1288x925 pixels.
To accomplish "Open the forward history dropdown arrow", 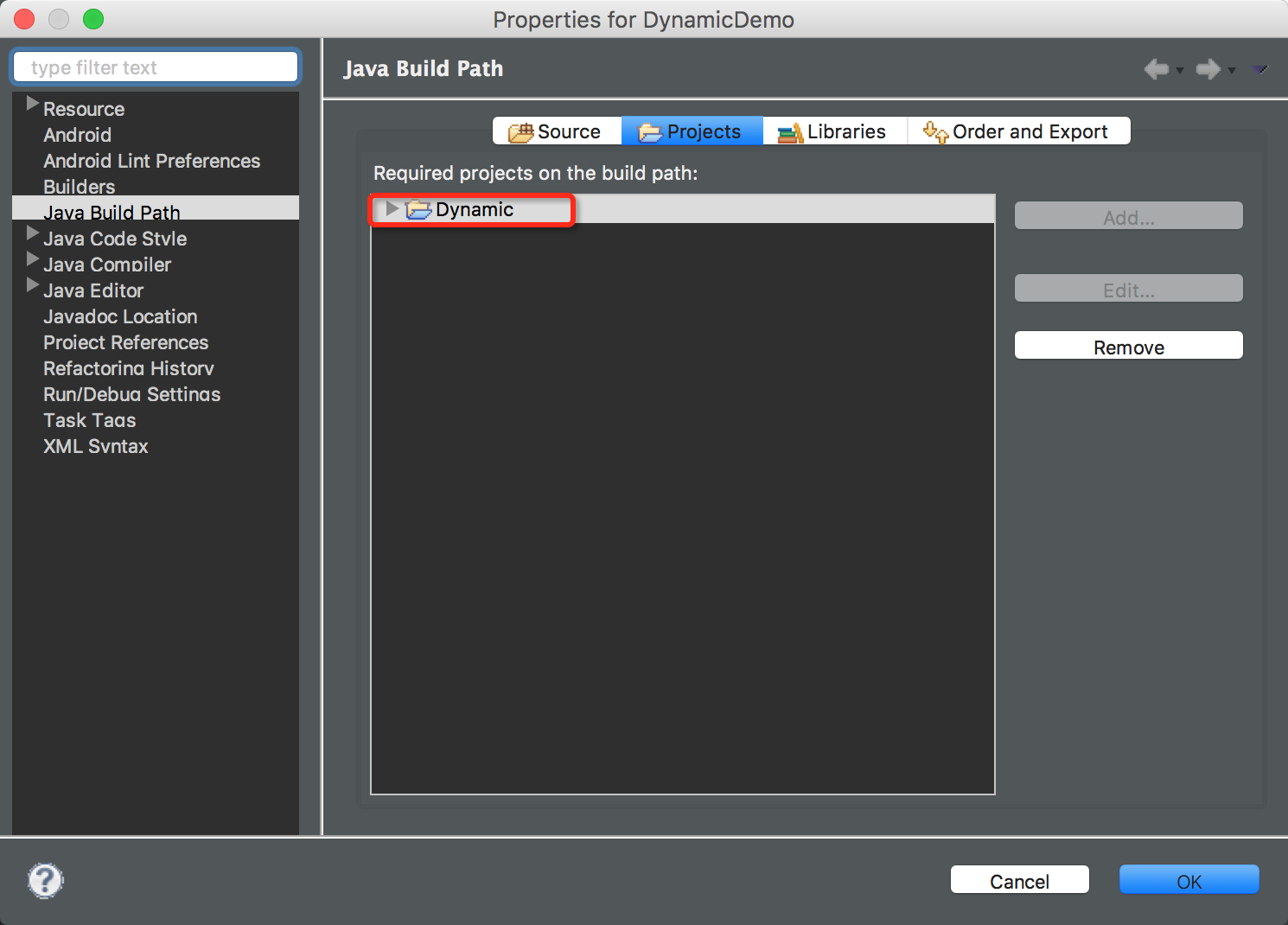I will pyautogui.click(x=1232, y=71).
